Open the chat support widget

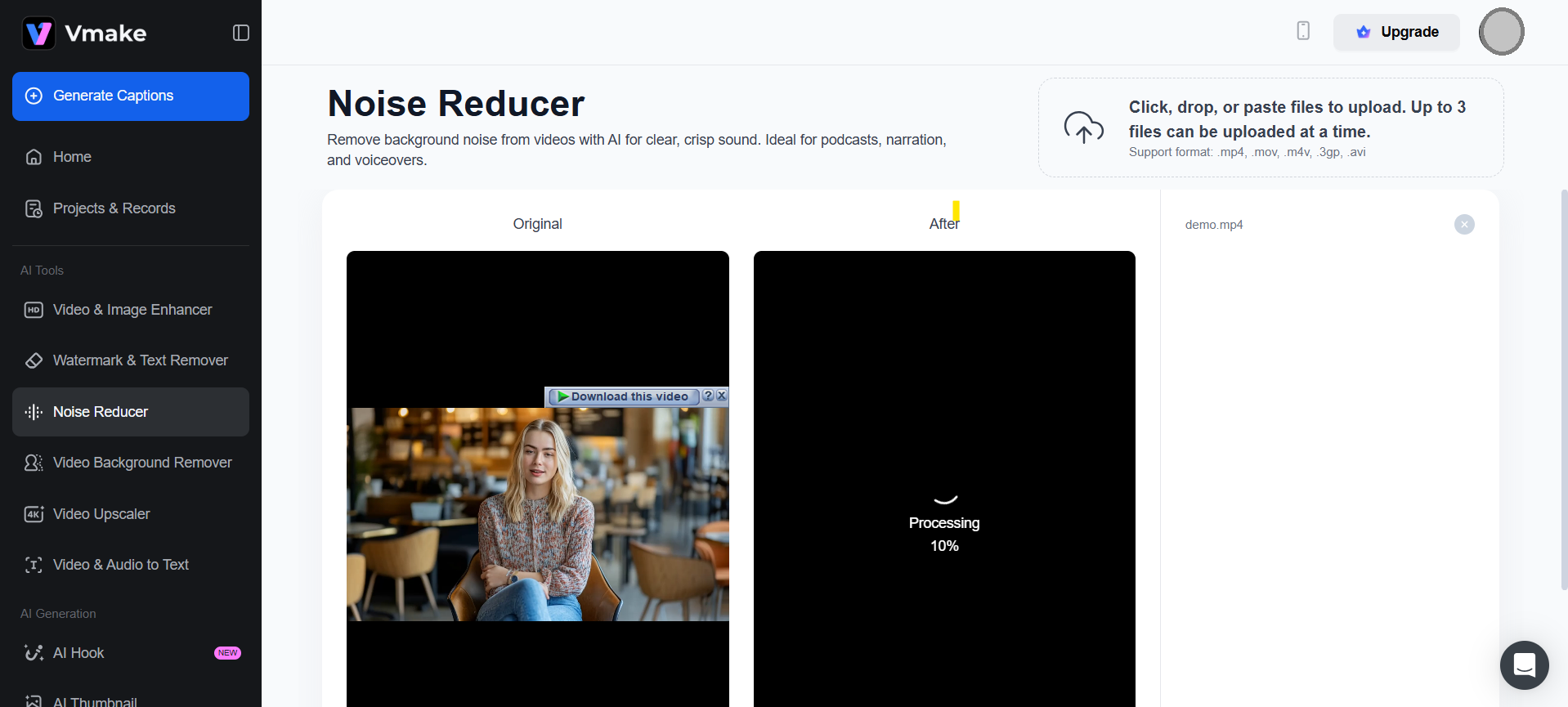coord(1524,665)
